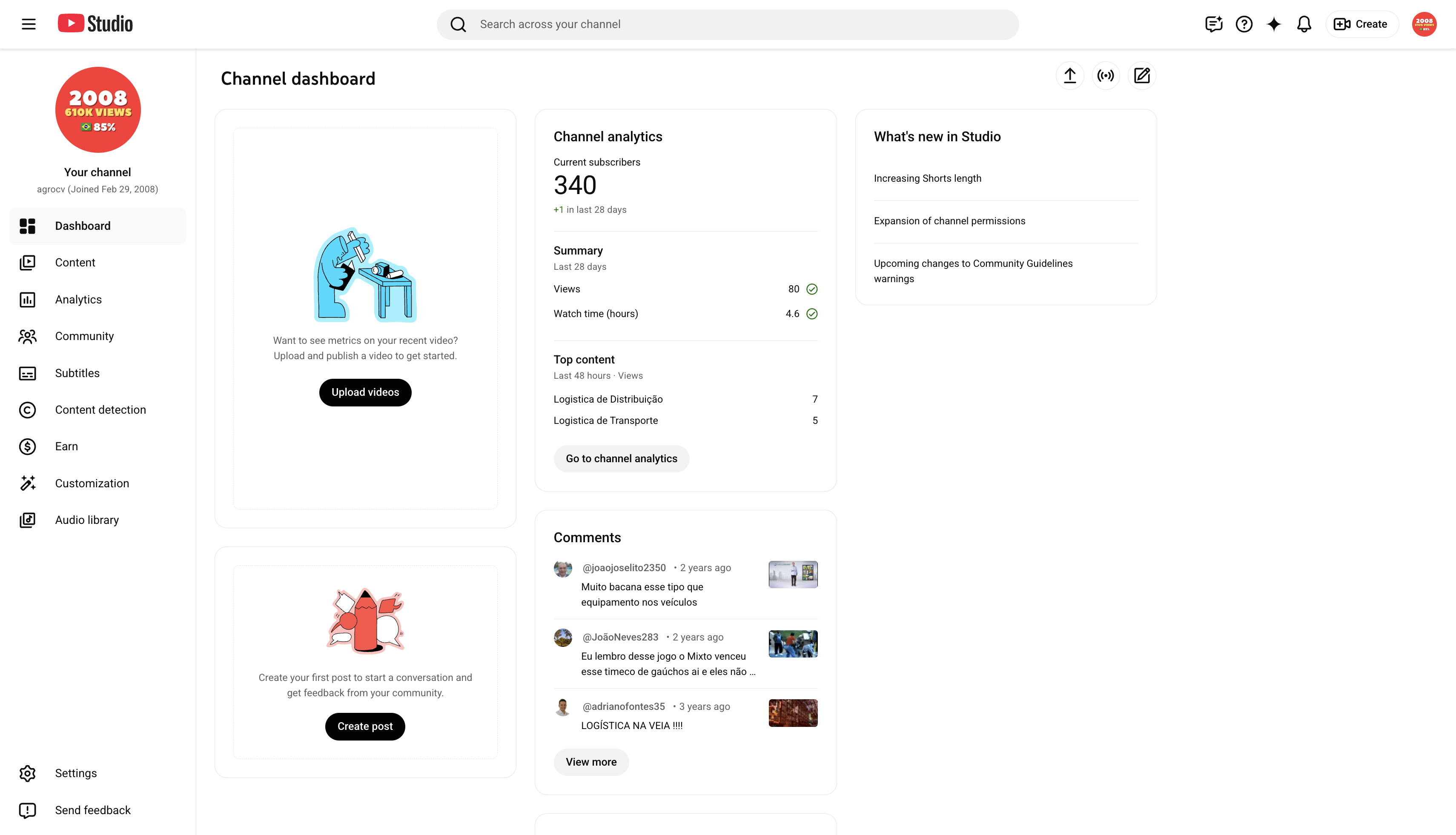Viewport: 1456px width, 835px height.
Task: Click the large channel profile picture
Action: pos(98,109)
